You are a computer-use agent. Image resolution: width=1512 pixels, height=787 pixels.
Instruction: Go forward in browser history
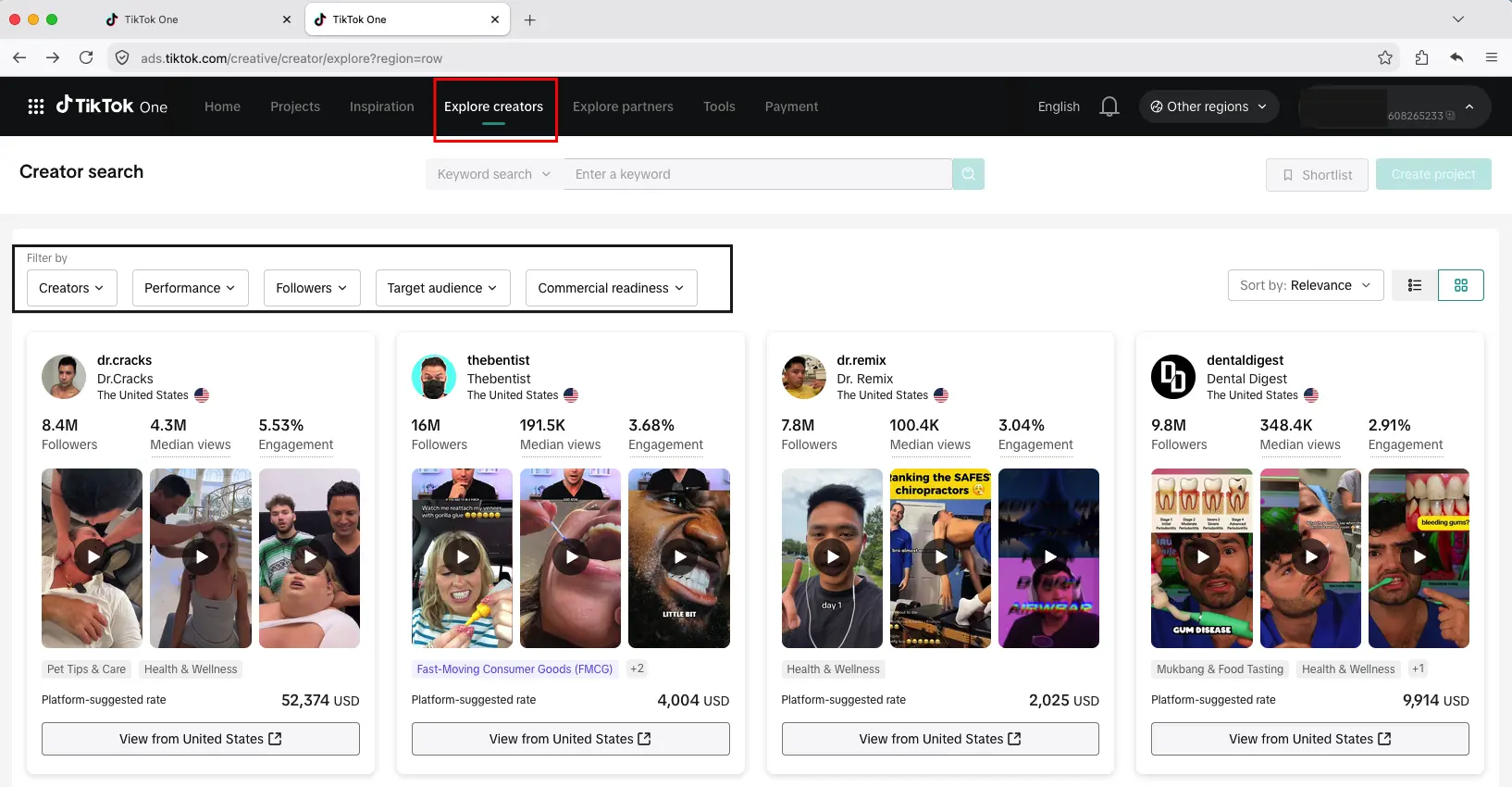tap(53, 57)
